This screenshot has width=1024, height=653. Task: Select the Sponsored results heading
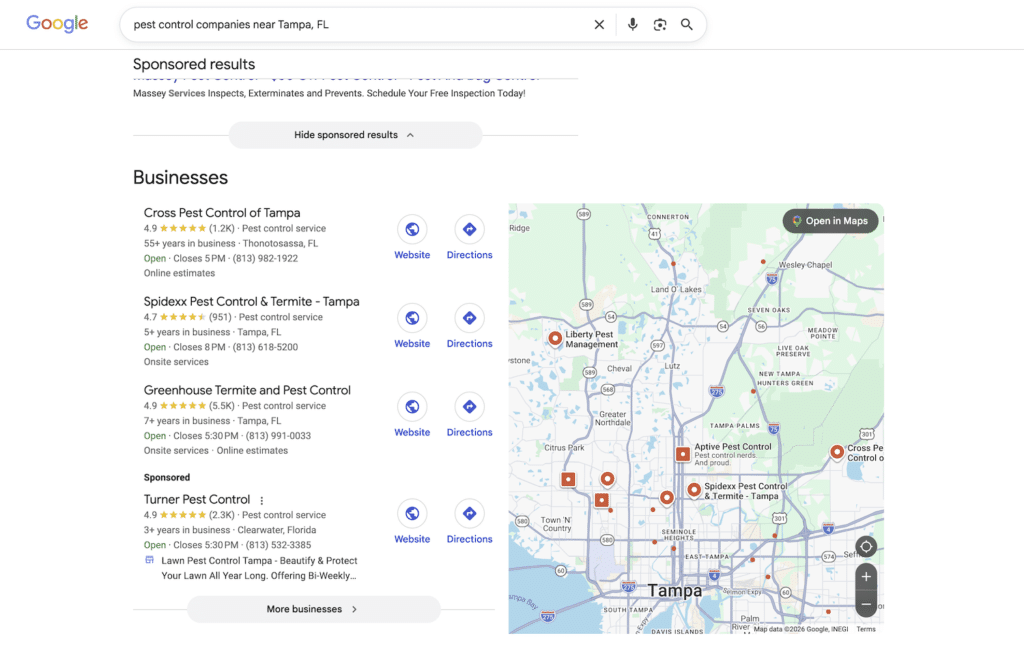194,64
